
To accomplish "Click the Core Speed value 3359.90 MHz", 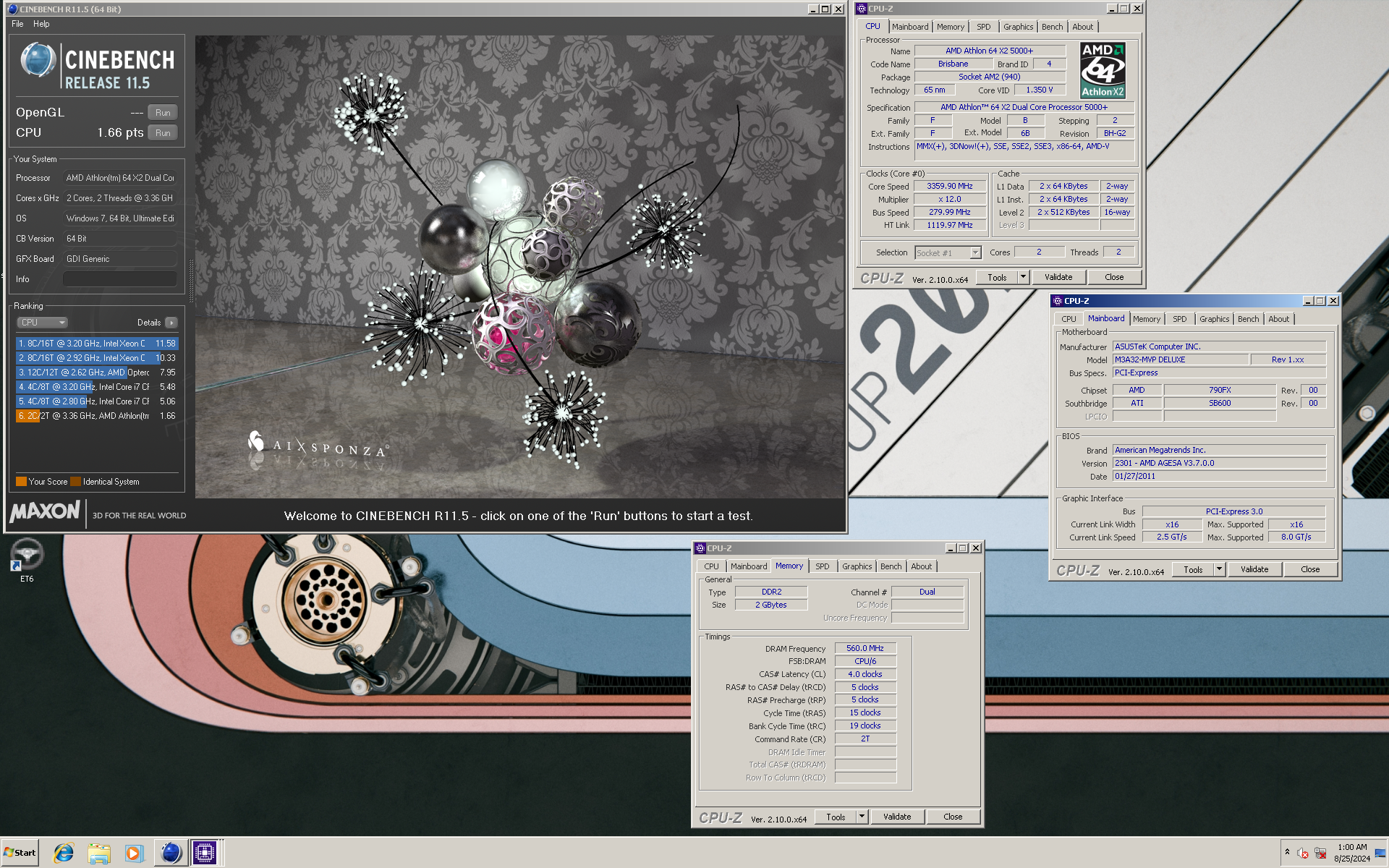I will (950, 186).
